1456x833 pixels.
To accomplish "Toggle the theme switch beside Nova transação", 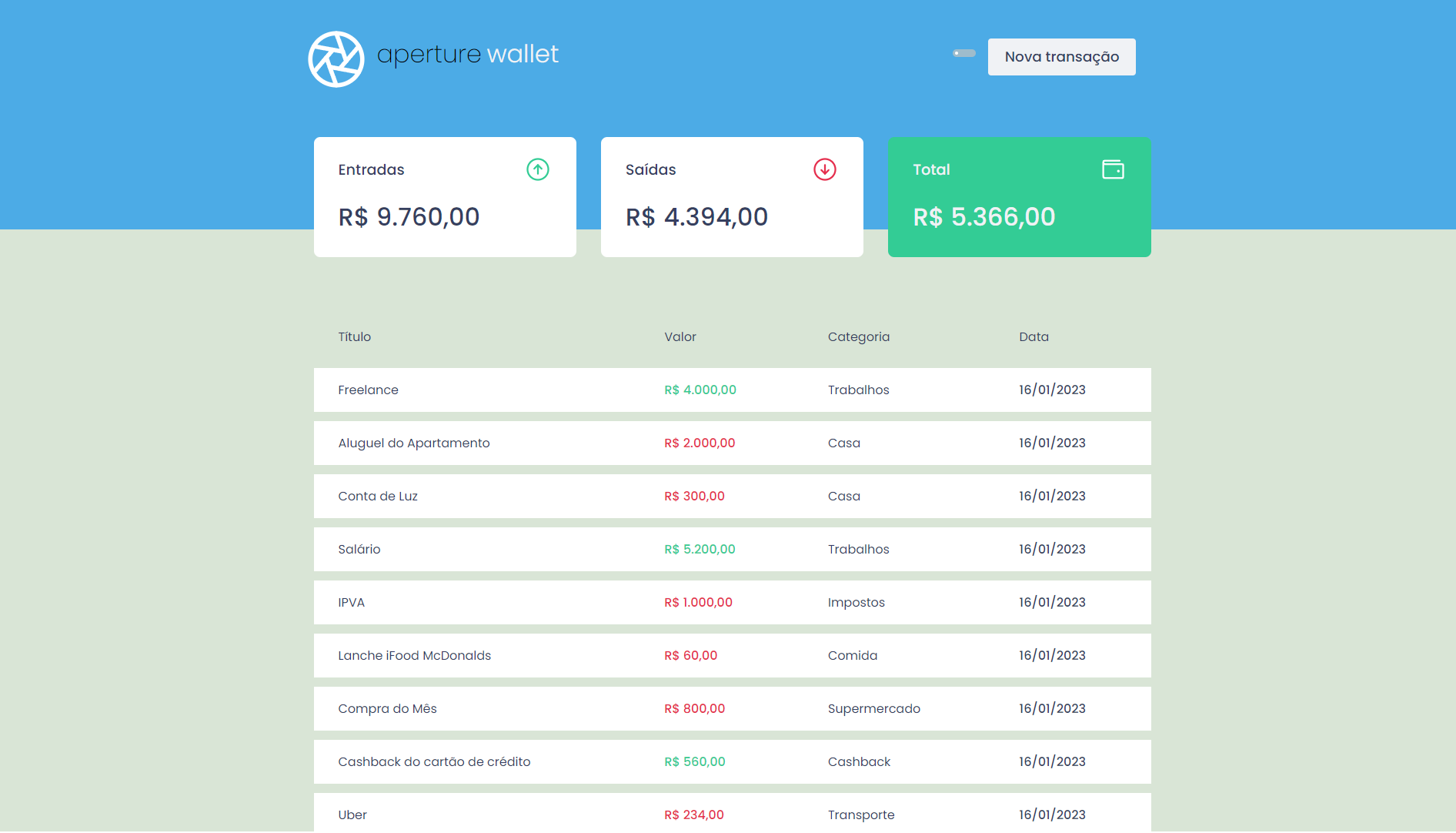I will tap(964, 53).
